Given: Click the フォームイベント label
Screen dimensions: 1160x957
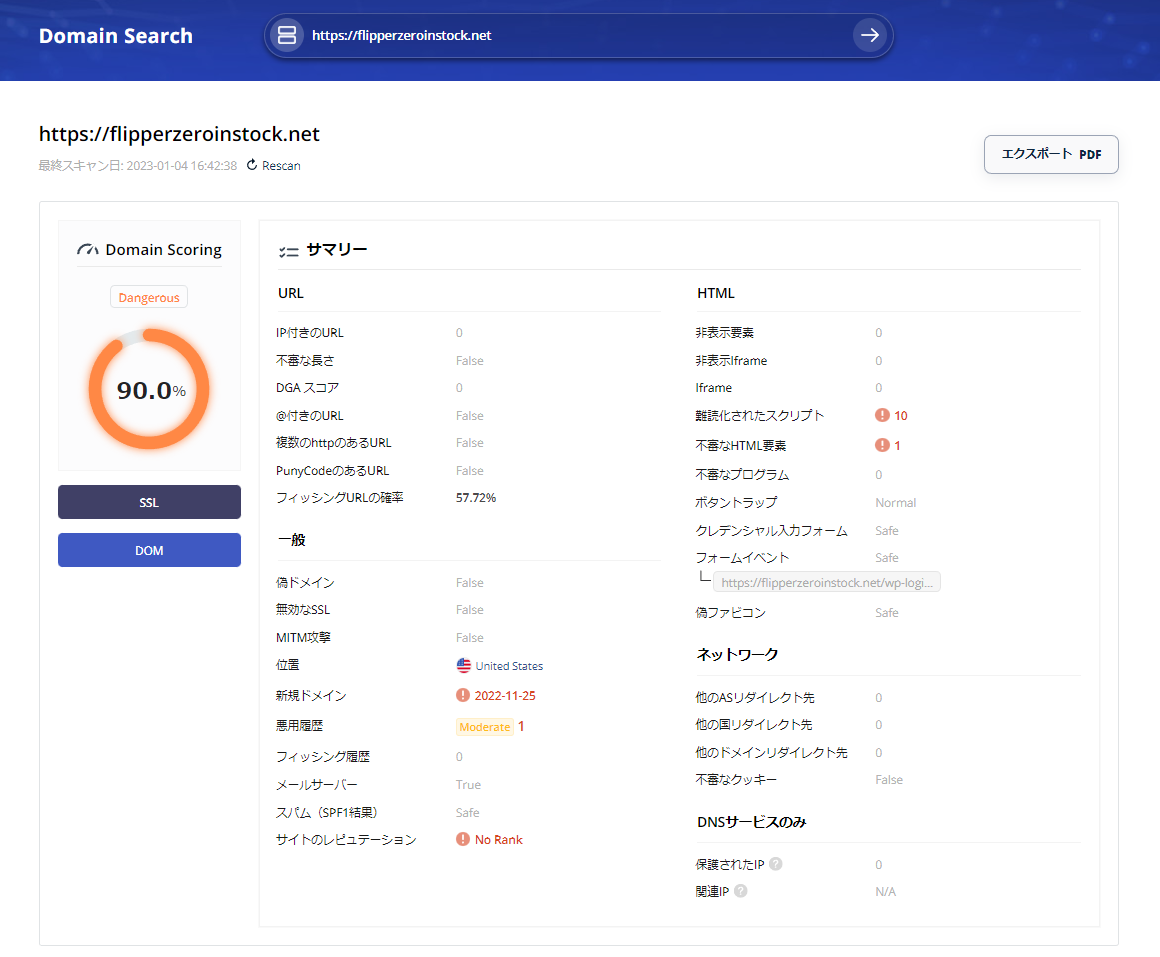Looking at the screenshot, I should coord(742,558).
